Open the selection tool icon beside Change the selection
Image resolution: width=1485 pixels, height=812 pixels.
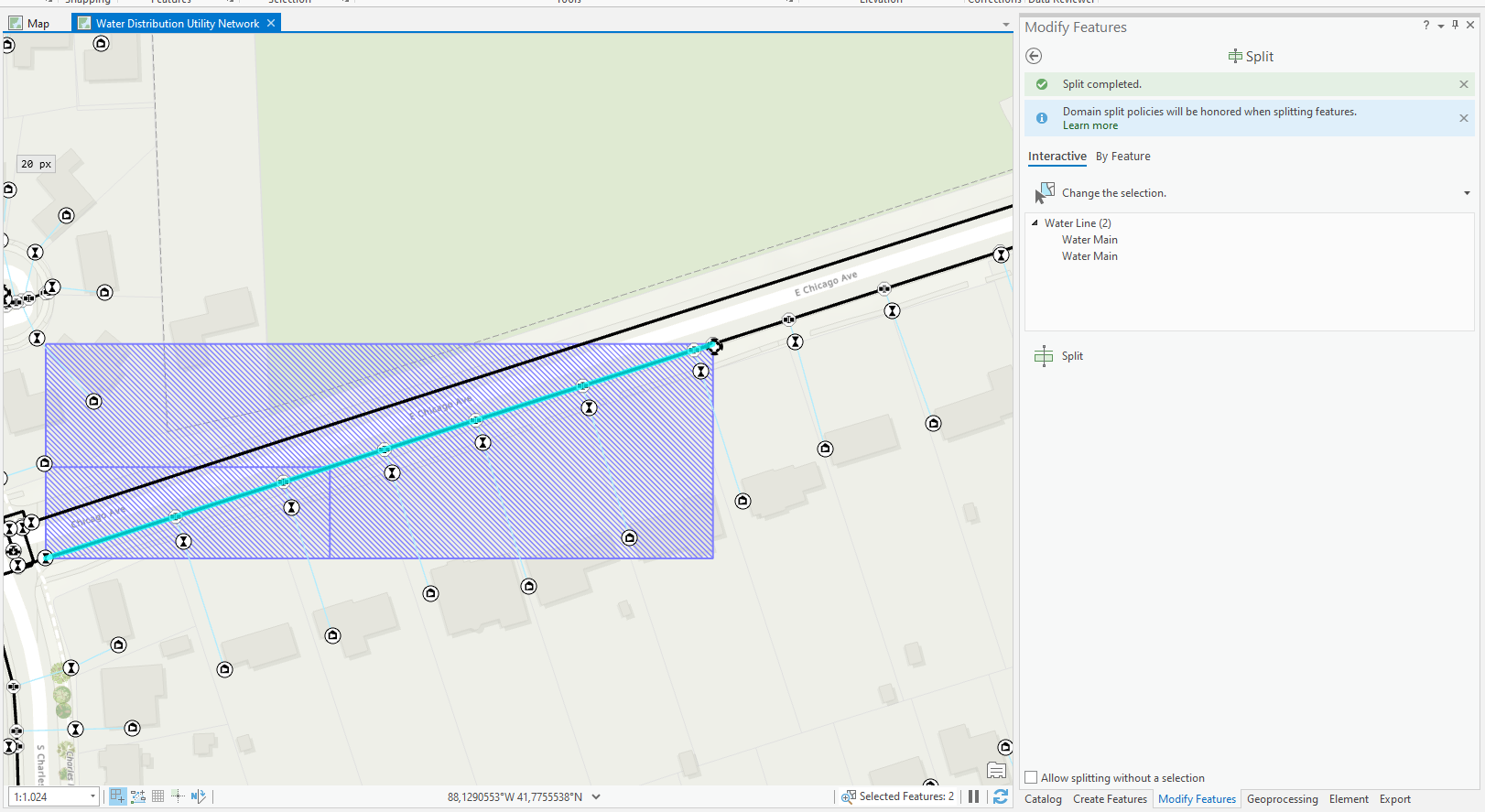(x=1045, y=193)
